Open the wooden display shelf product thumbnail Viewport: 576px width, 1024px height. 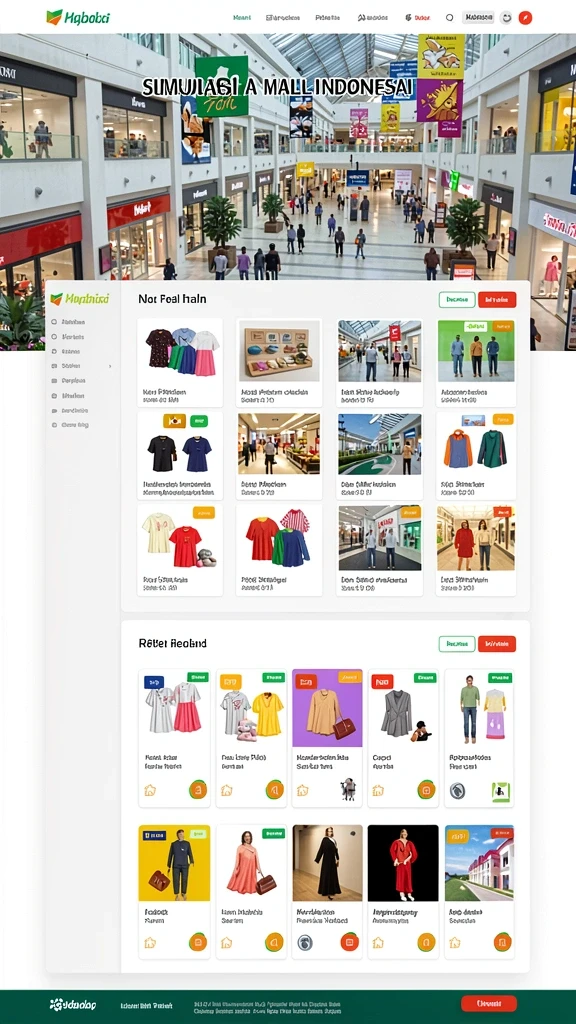click(x=279, y=350)
